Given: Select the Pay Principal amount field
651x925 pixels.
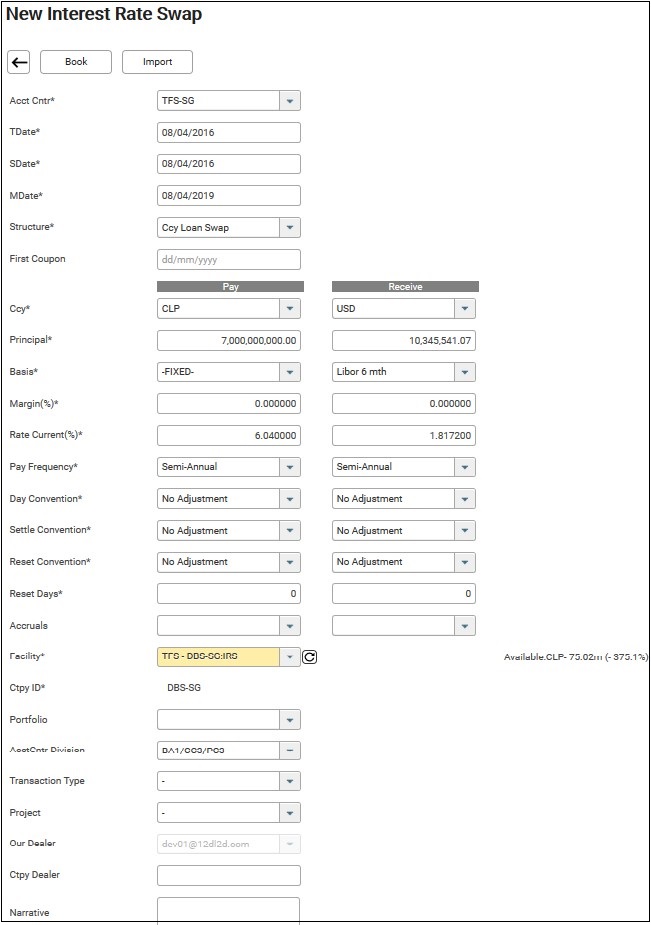Looking at the screenshot, I should [x=229, y=341].
